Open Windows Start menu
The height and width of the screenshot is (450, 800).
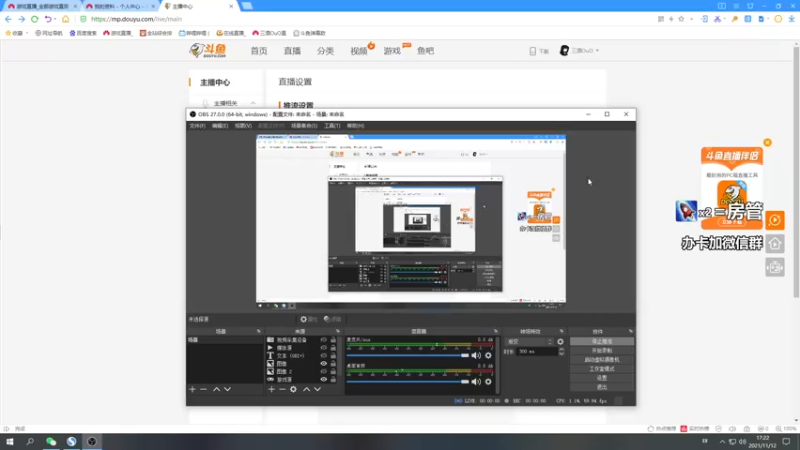point(10,441)
